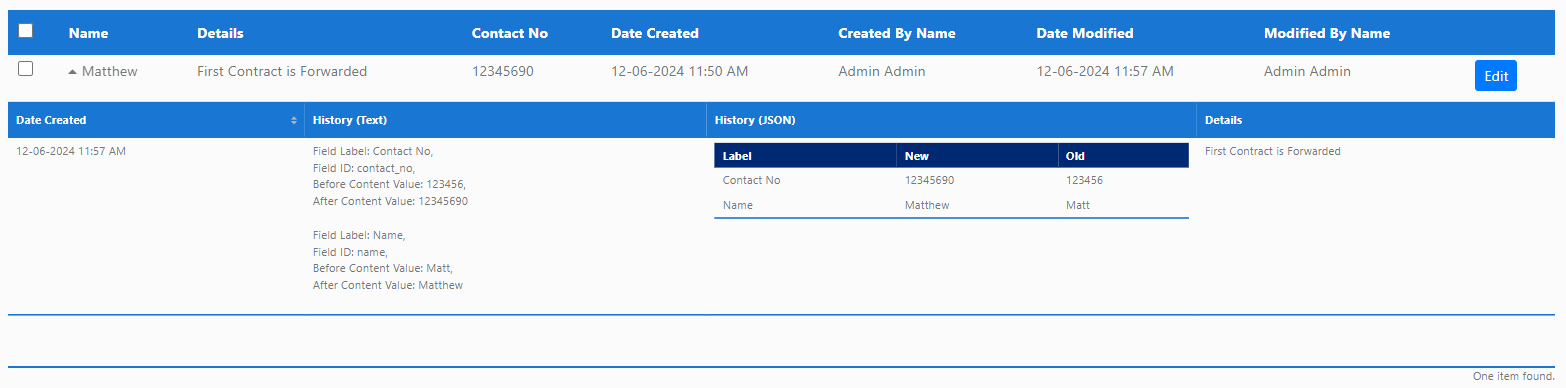The height and width of the screenshot is (388, 1566).
Task: Click the Date Modified column header
Action: pos(1085,33)
